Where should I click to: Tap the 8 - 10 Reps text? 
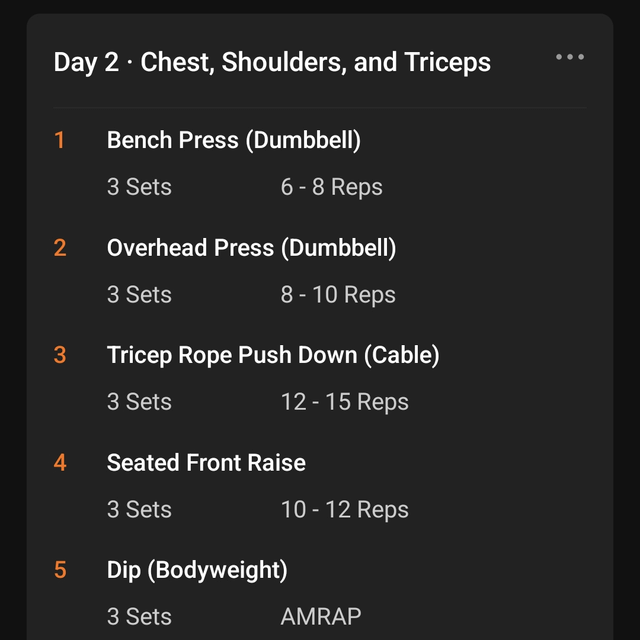pos(338,295)
